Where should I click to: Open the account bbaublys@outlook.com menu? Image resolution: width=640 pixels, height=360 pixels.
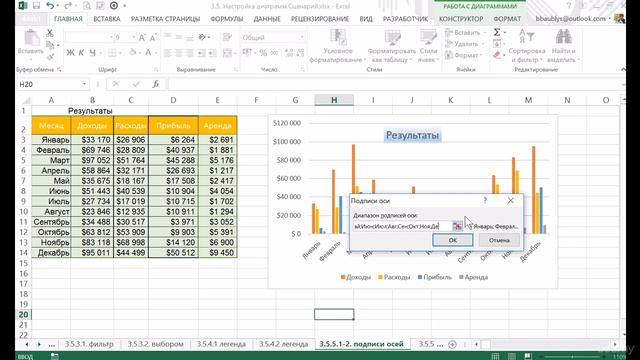pyautogui.click(x=573, y=19)
